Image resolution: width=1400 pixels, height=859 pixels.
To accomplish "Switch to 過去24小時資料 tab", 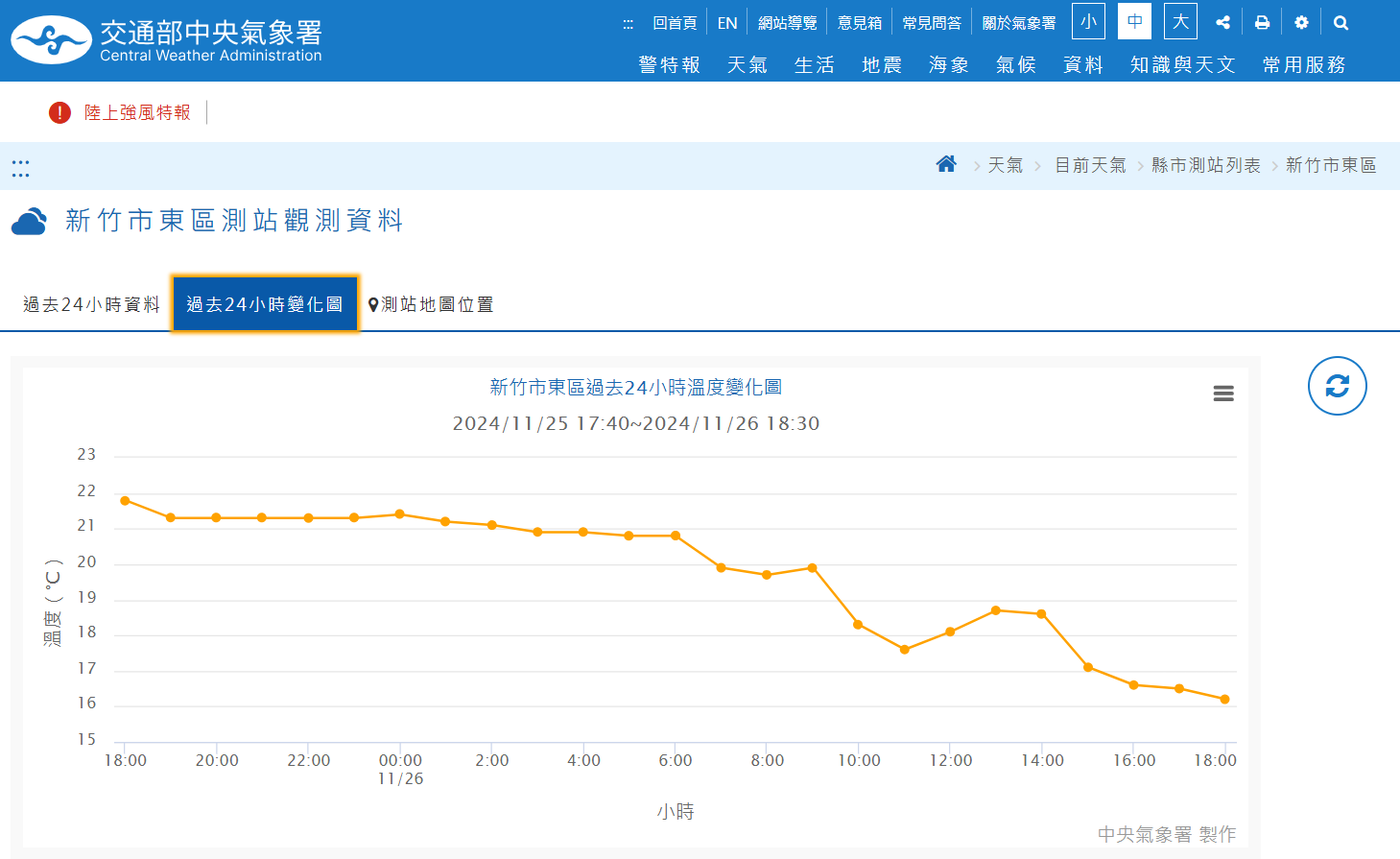I will 91,304.
